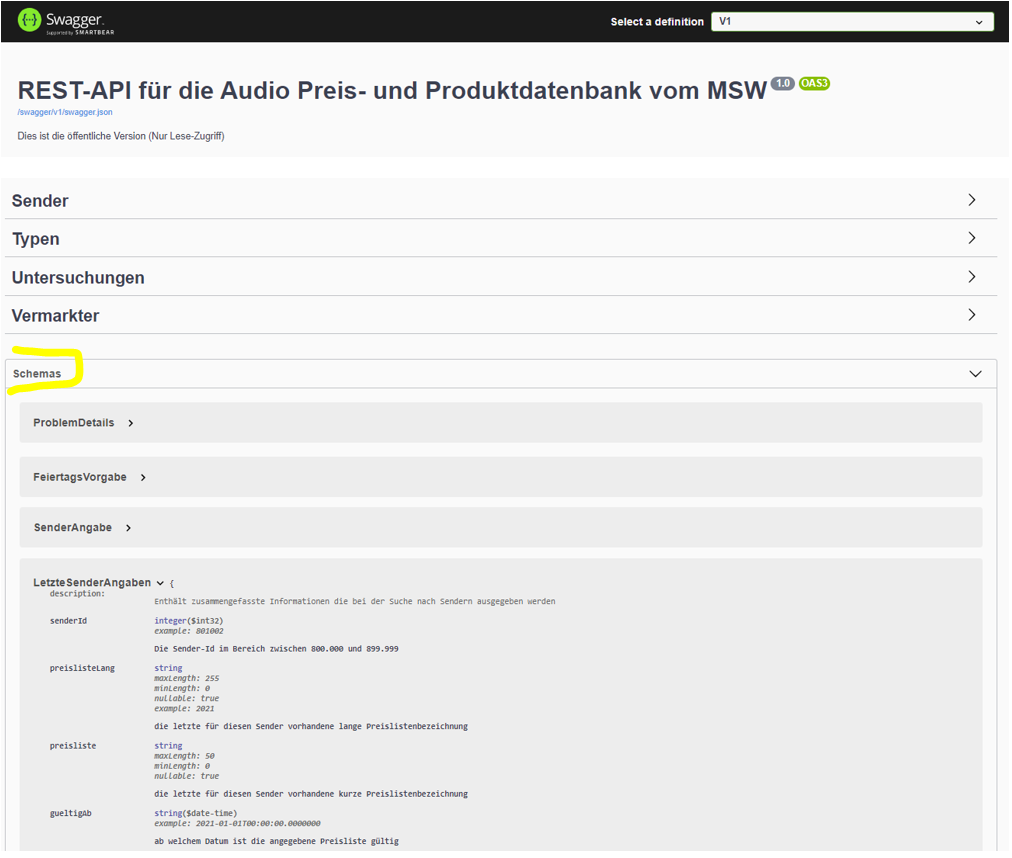Expand the Untersuchungen section arrow

coord(972,277)
